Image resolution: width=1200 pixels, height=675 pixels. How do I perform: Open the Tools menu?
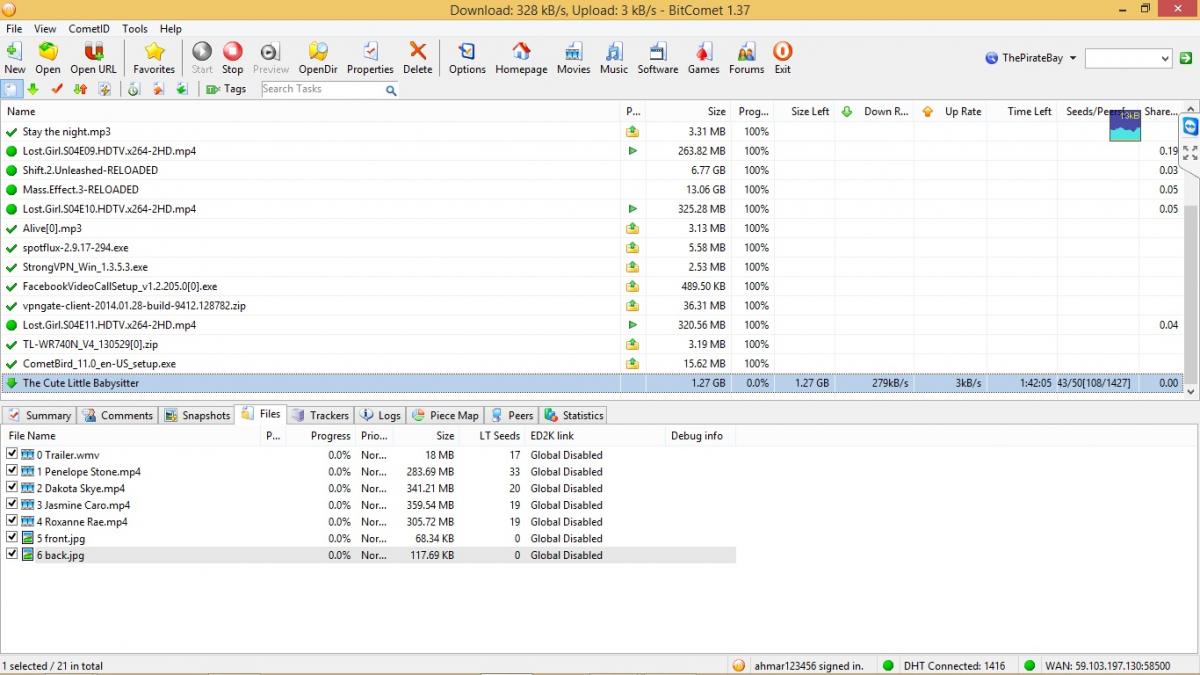click(x=135, y=29)
